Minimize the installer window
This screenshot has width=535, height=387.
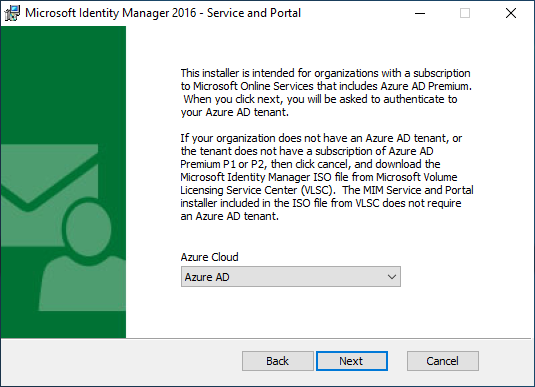420,13
